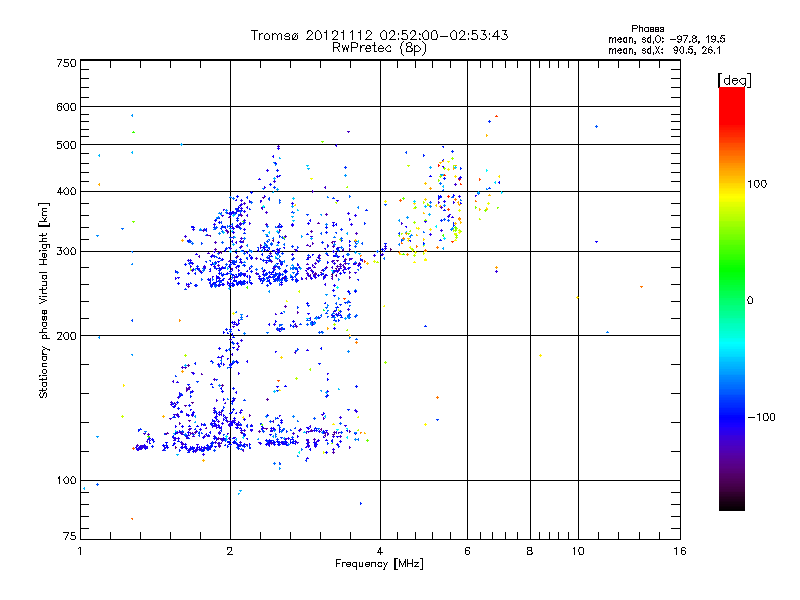Click the plot title Tromsø 20121112 02:52:00-02:53:43
This screenshot has width=800, height=600.
379,35
